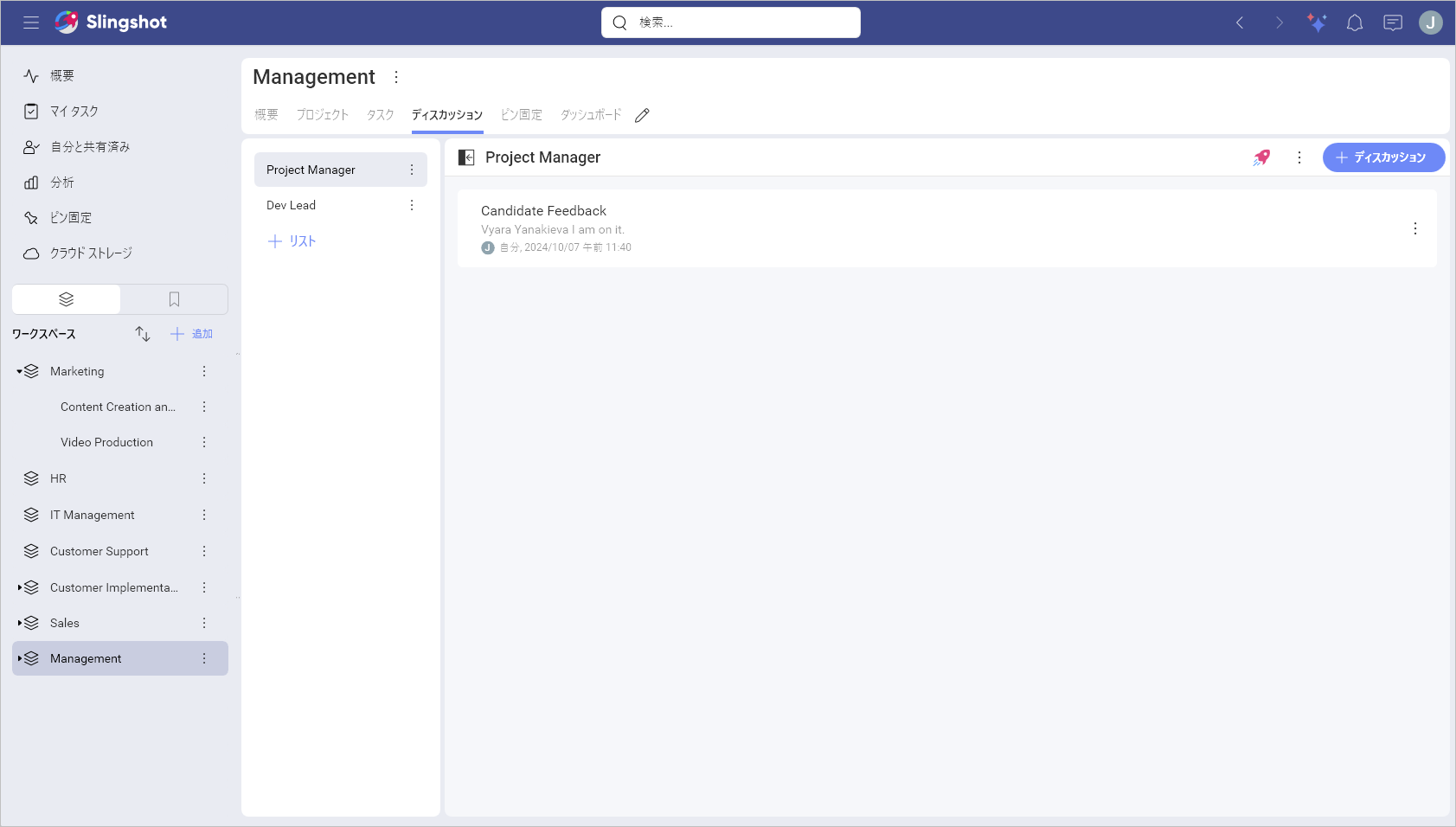1456x827 pixels.
Task: Expand the Customer Implementation workspace
Action: pos(19,587)
